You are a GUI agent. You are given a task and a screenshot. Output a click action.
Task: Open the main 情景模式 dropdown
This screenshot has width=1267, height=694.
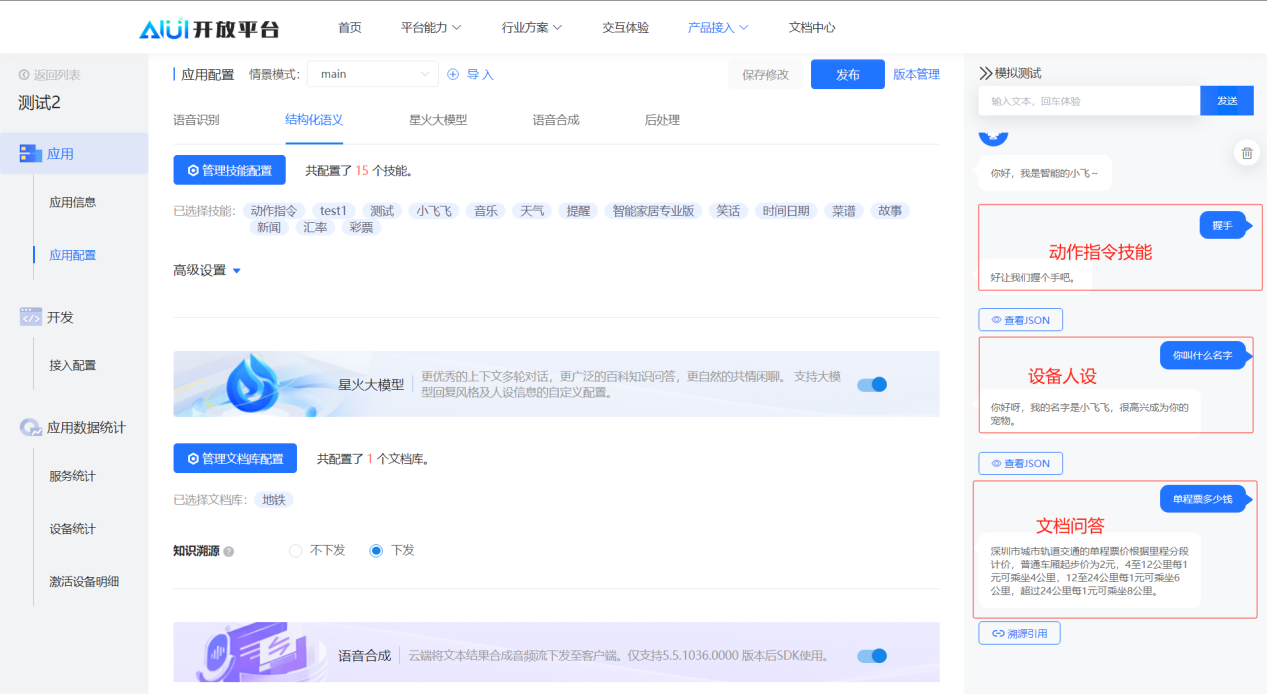point(372,73)
